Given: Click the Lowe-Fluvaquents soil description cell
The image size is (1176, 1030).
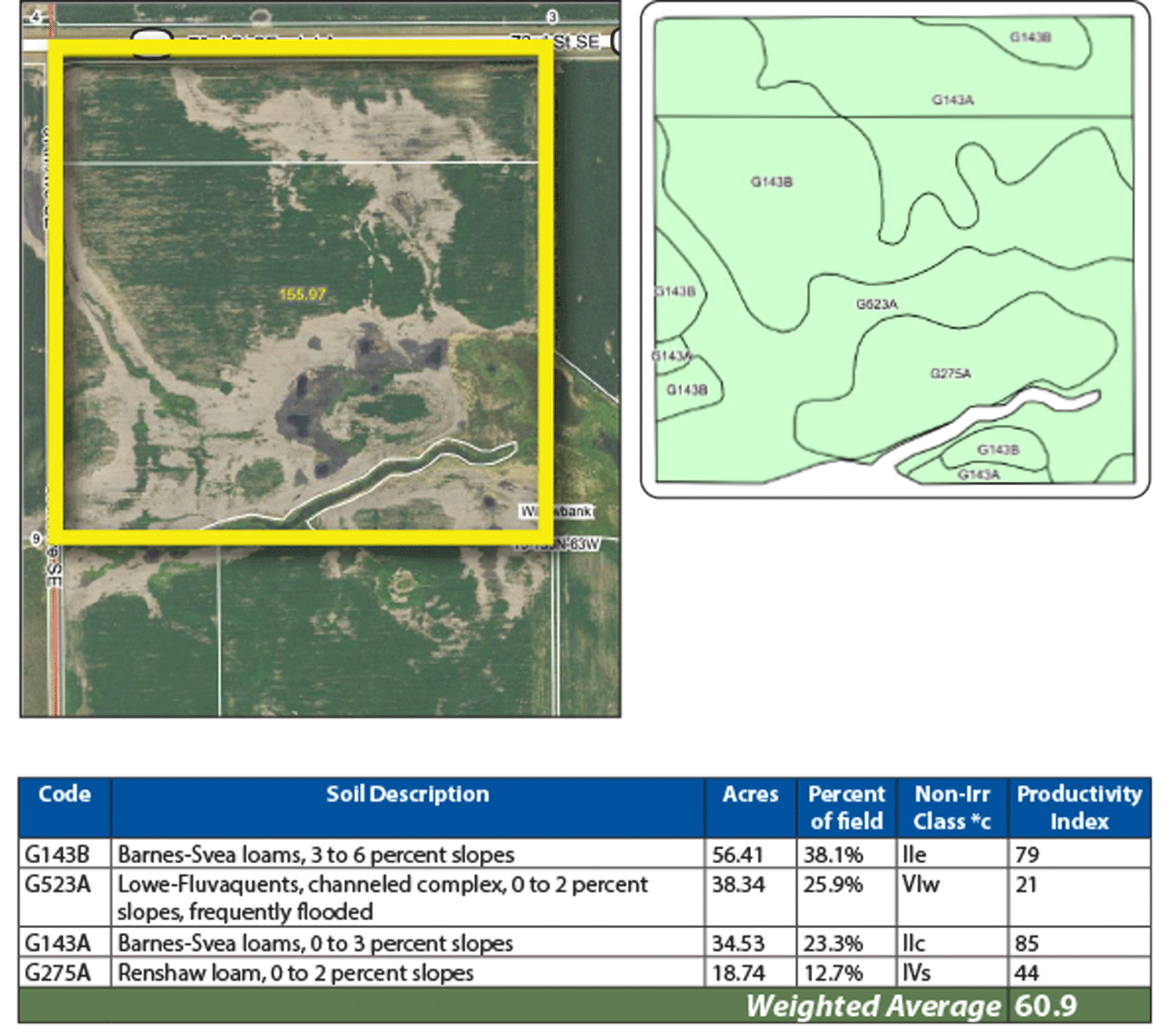Looking at the screenshot, I should (x=383, y=898).
